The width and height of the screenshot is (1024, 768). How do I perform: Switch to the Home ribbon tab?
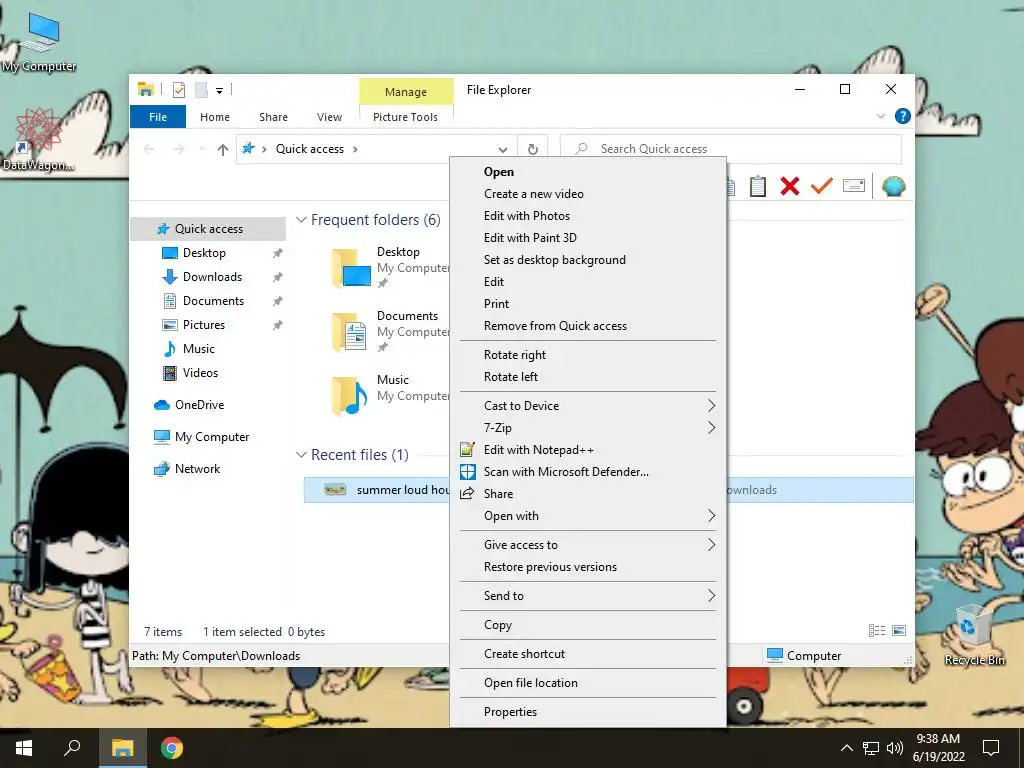point(215,117)
